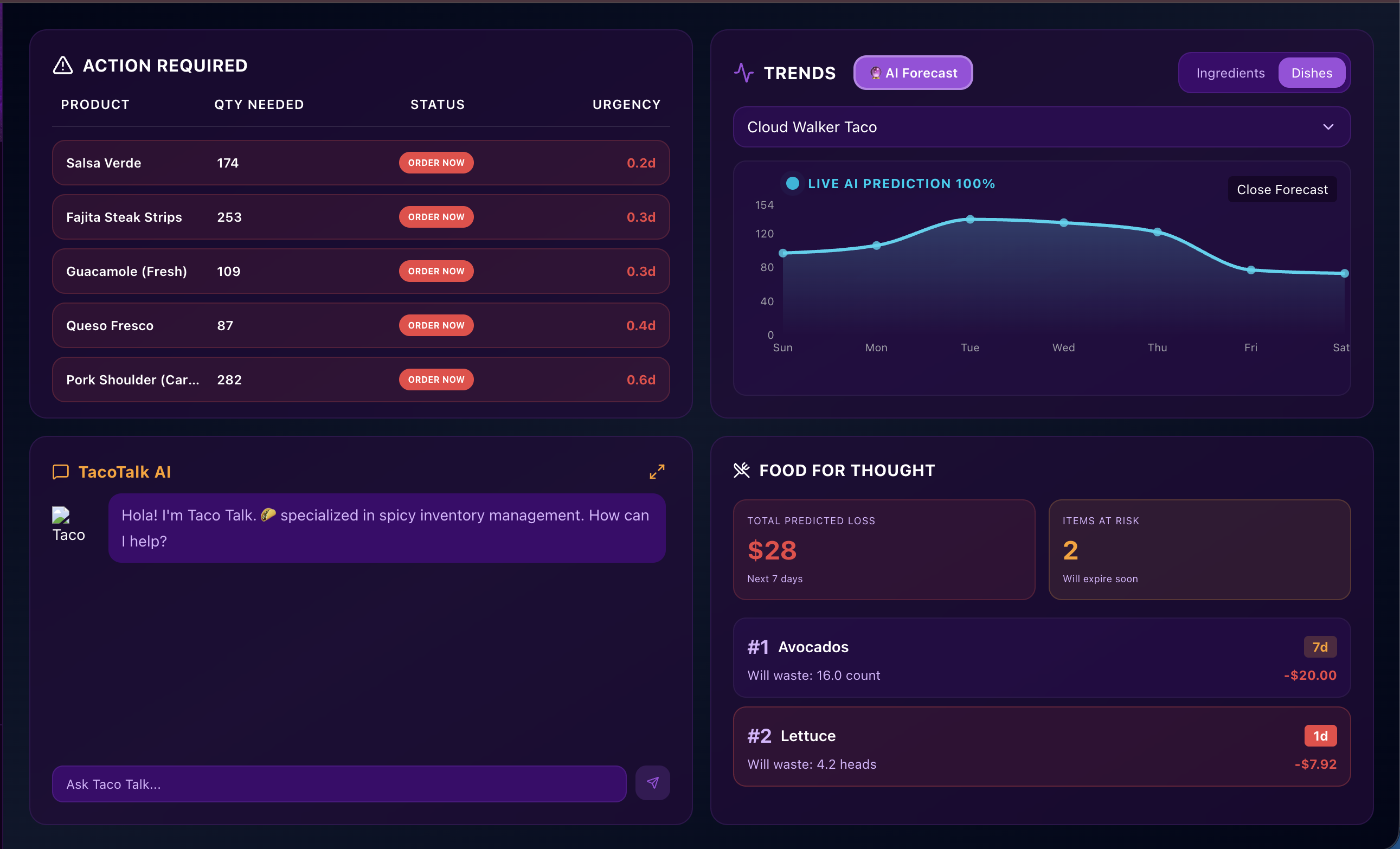The width and height of the screenshot is (1400, 849).
Task: Click the Close Forecast button
Action: coord(1282,189)
